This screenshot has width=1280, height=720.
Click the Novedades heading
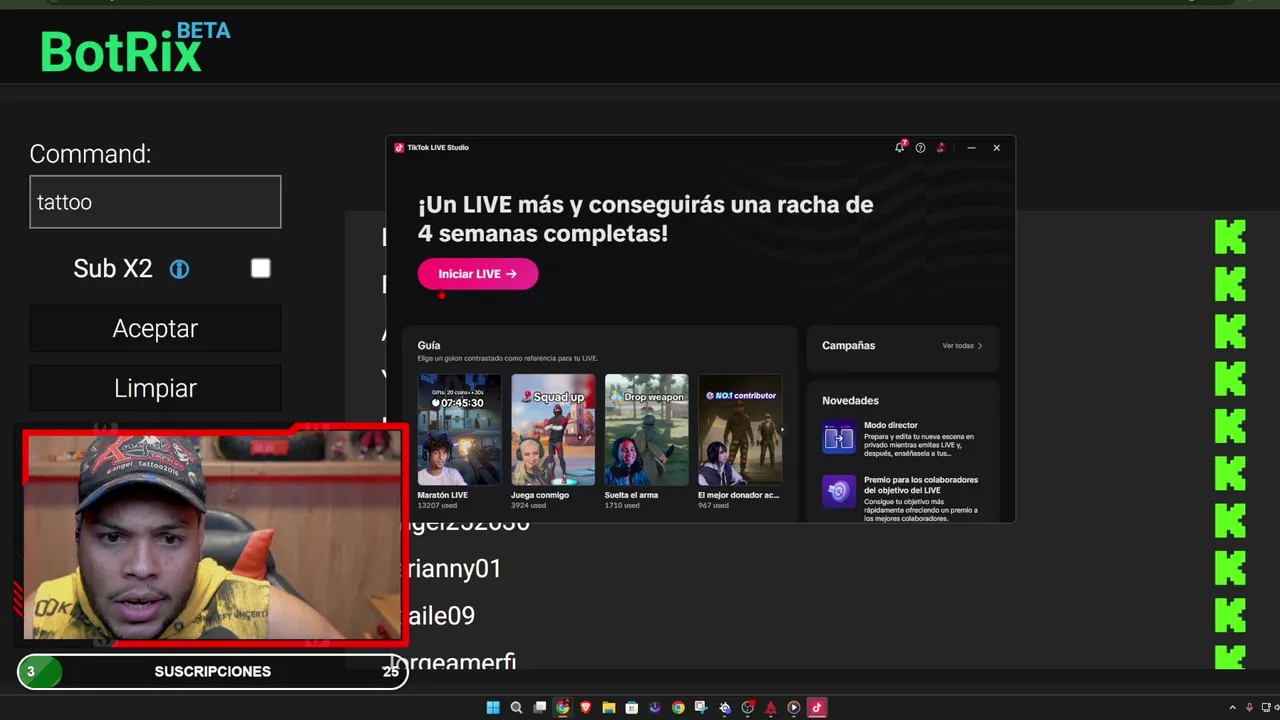click(850, 400)
